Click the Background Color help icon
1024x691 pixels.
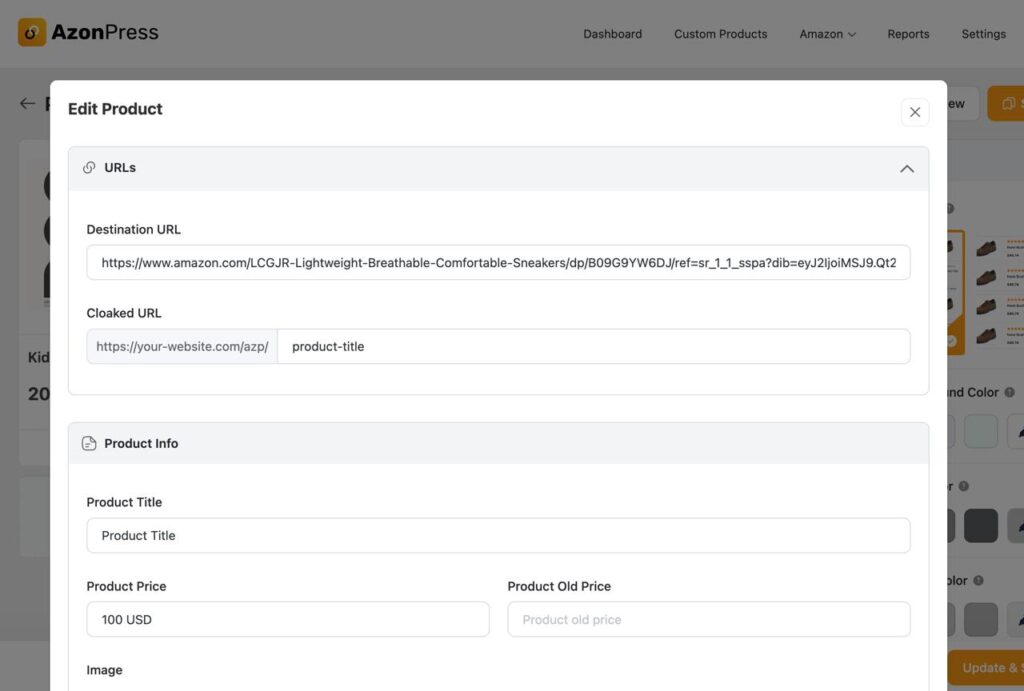1009,392
